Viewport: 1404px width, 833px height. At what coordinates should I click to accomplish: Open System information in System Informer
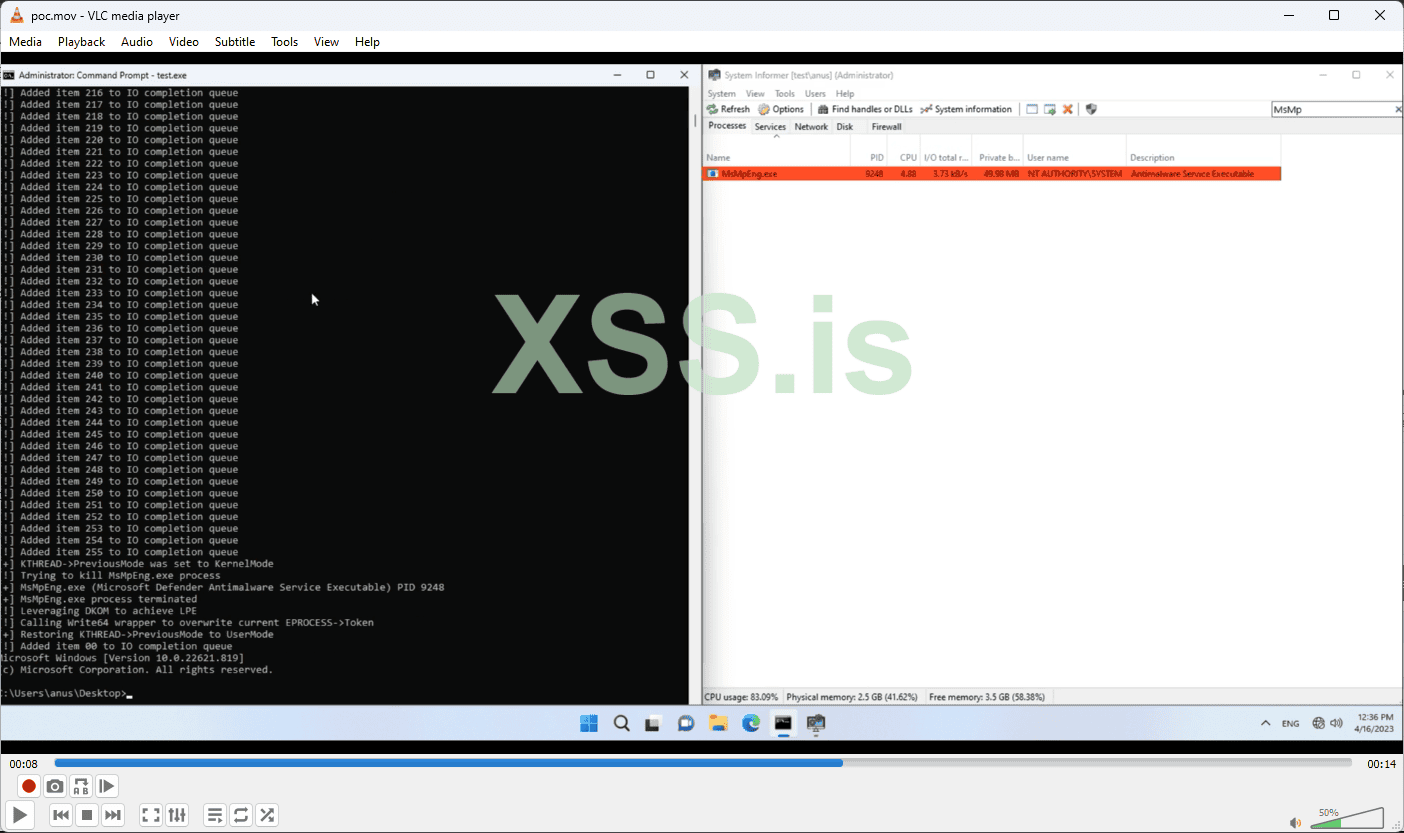pos(966,109)
